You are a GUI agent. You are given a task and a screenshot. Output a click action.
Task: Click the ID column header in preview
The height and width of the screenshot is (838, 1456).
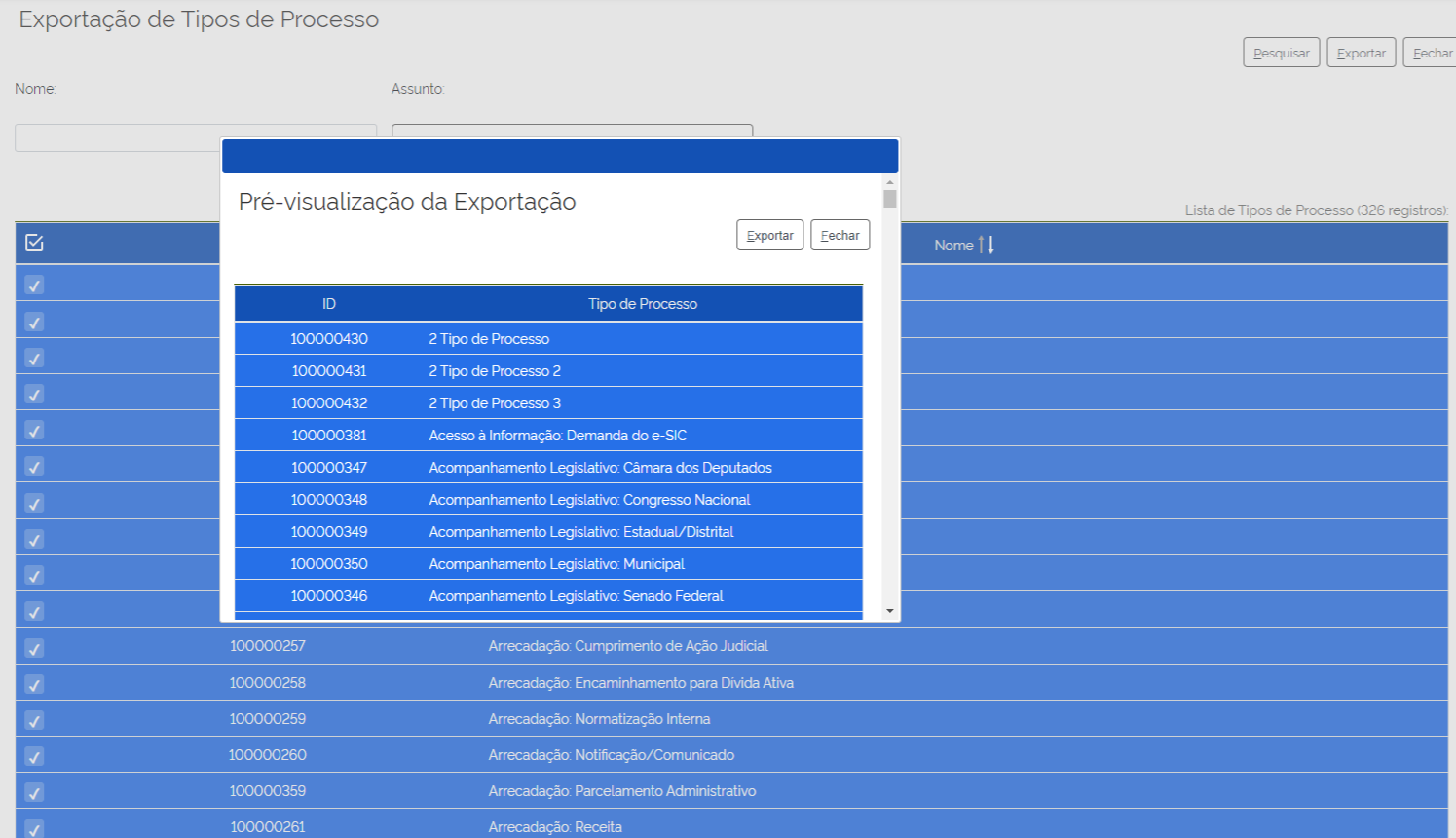(x=329, y=303)
